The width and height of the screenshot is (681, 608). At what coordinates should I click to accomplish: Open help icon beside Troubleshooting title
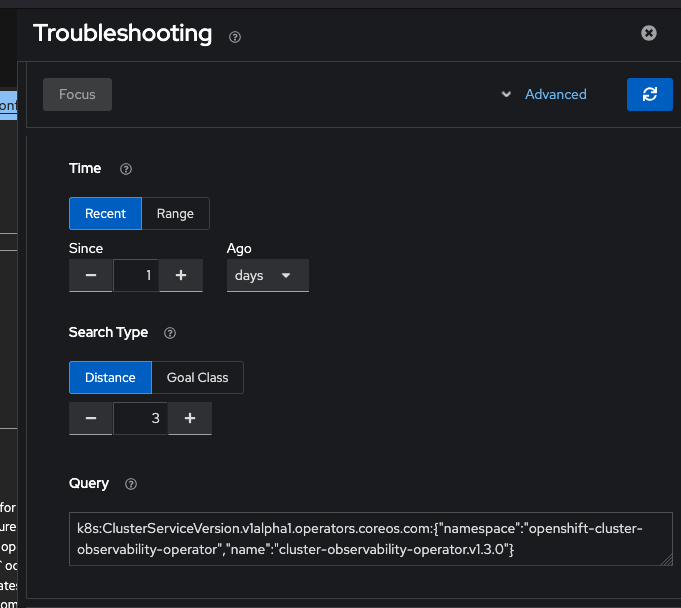click(235, 37)
